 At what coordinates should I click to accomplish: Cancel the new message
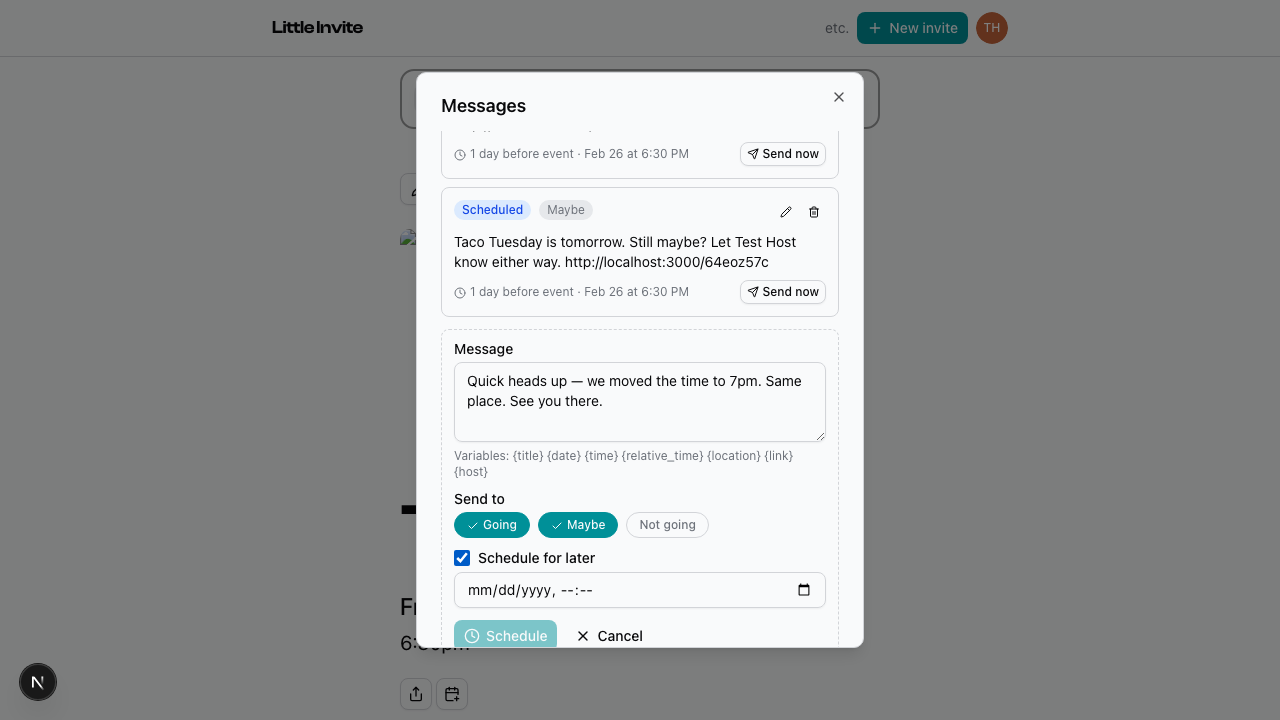609,636
